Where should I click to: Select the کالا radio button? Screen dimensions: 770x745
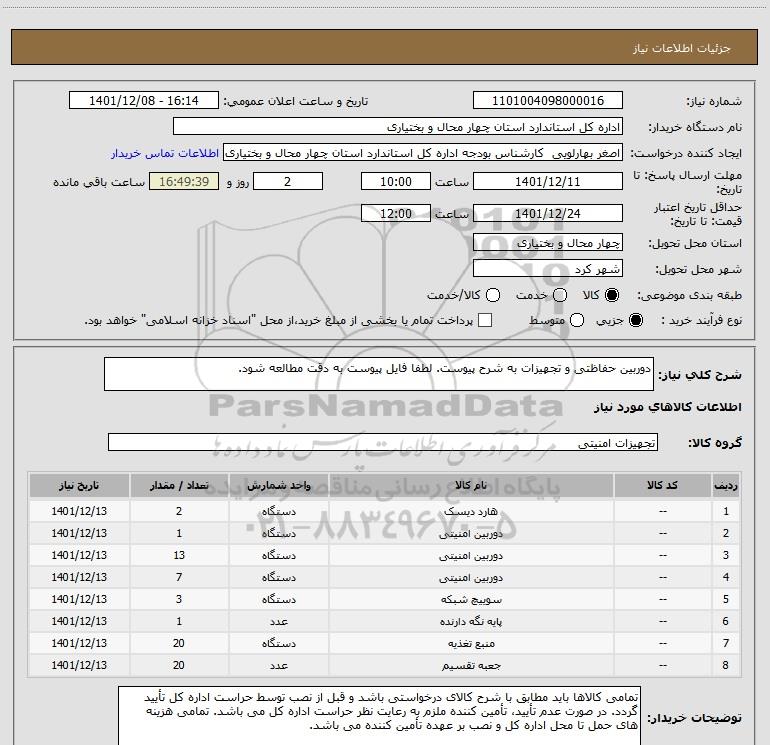tap(612, 295)
